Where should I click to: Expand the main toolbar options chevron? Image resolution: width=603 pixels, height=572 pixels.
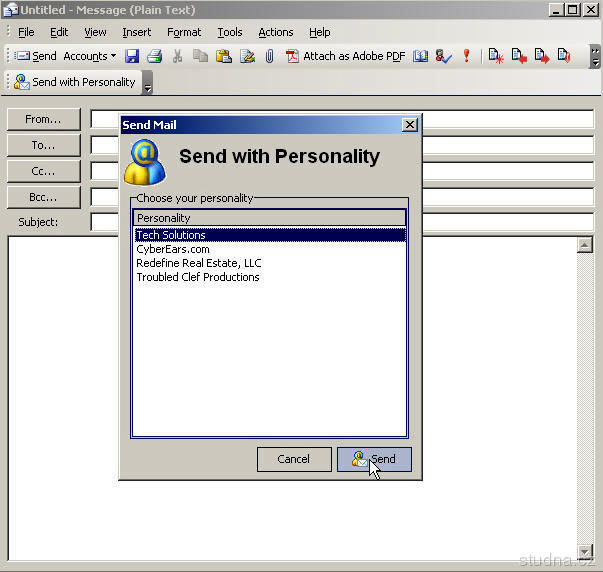click(x=595, y=57)
